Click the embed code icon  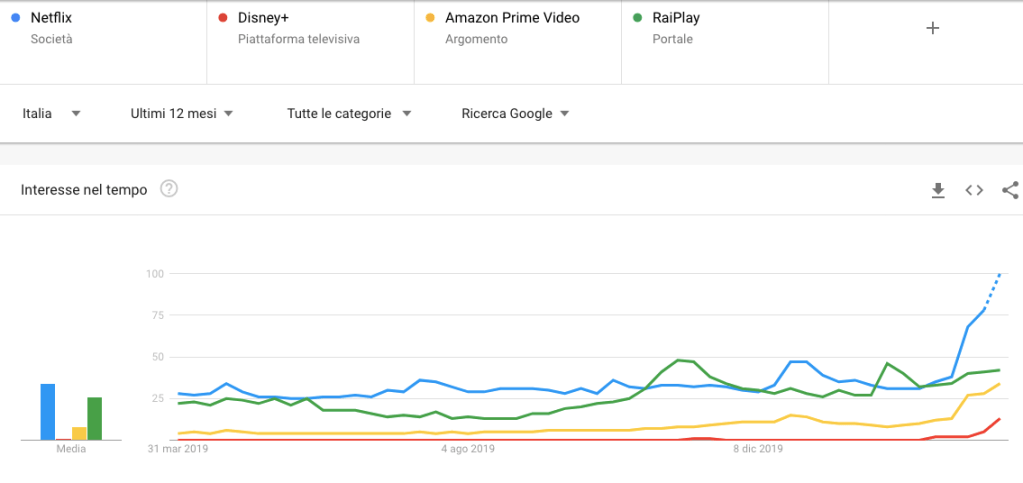974,190
